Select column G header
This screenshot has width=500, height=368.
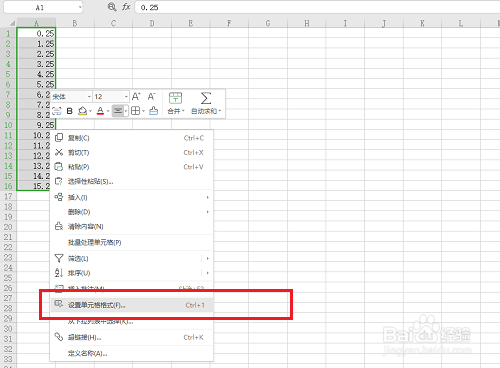[x=268, y=23]
